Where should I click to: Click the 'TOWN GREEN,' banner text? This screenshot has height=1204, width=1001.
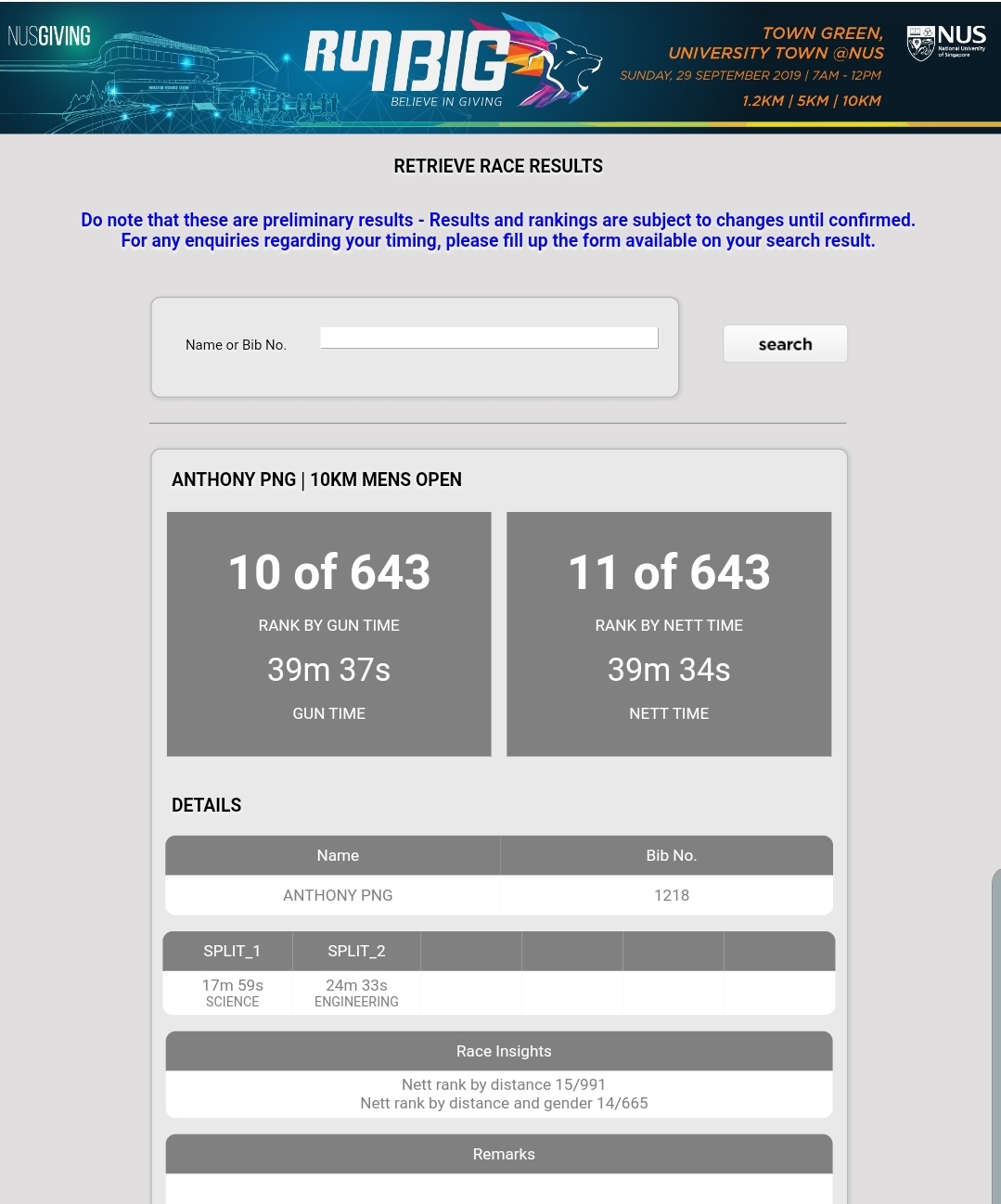pyautogui.click(x=823, y=33)
